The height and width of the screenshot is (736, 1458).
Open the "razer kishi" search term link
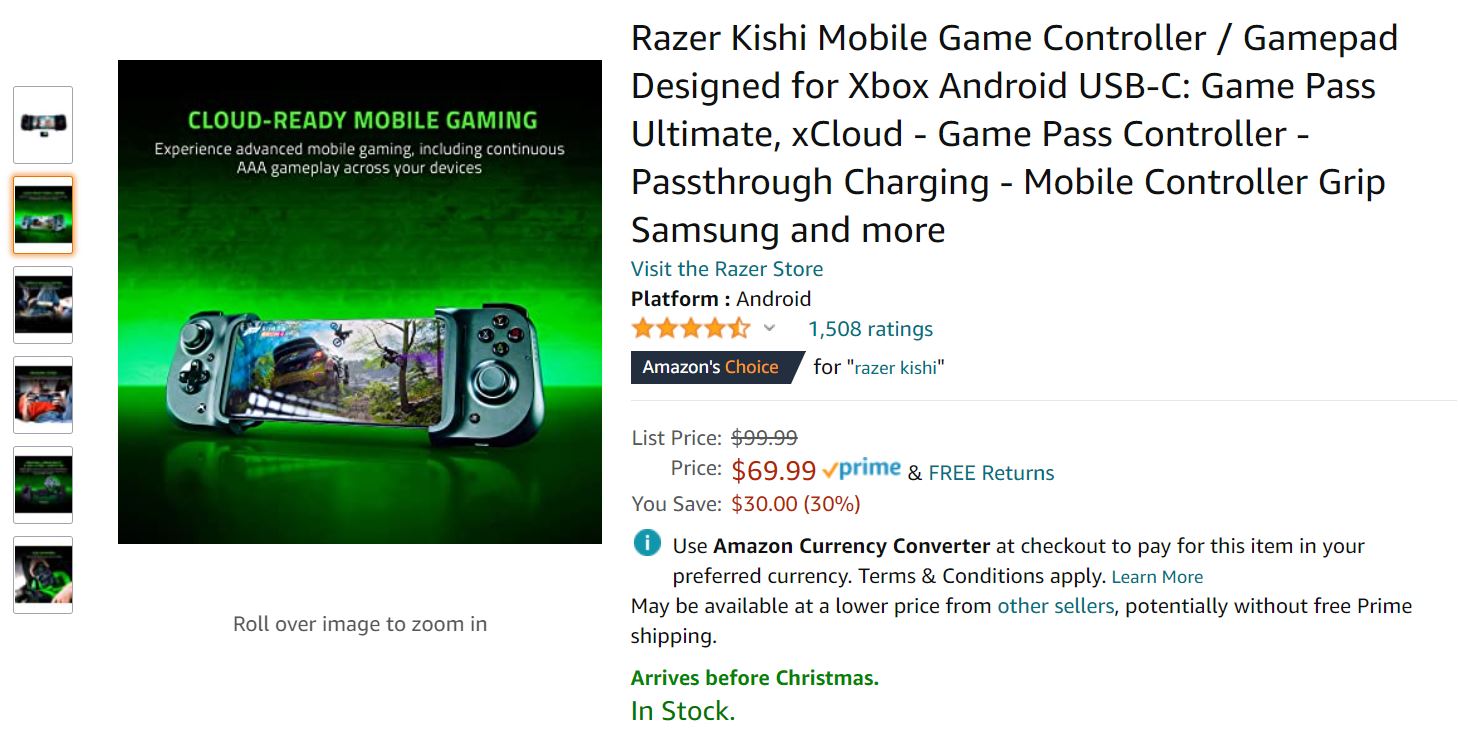coord(896,368)
